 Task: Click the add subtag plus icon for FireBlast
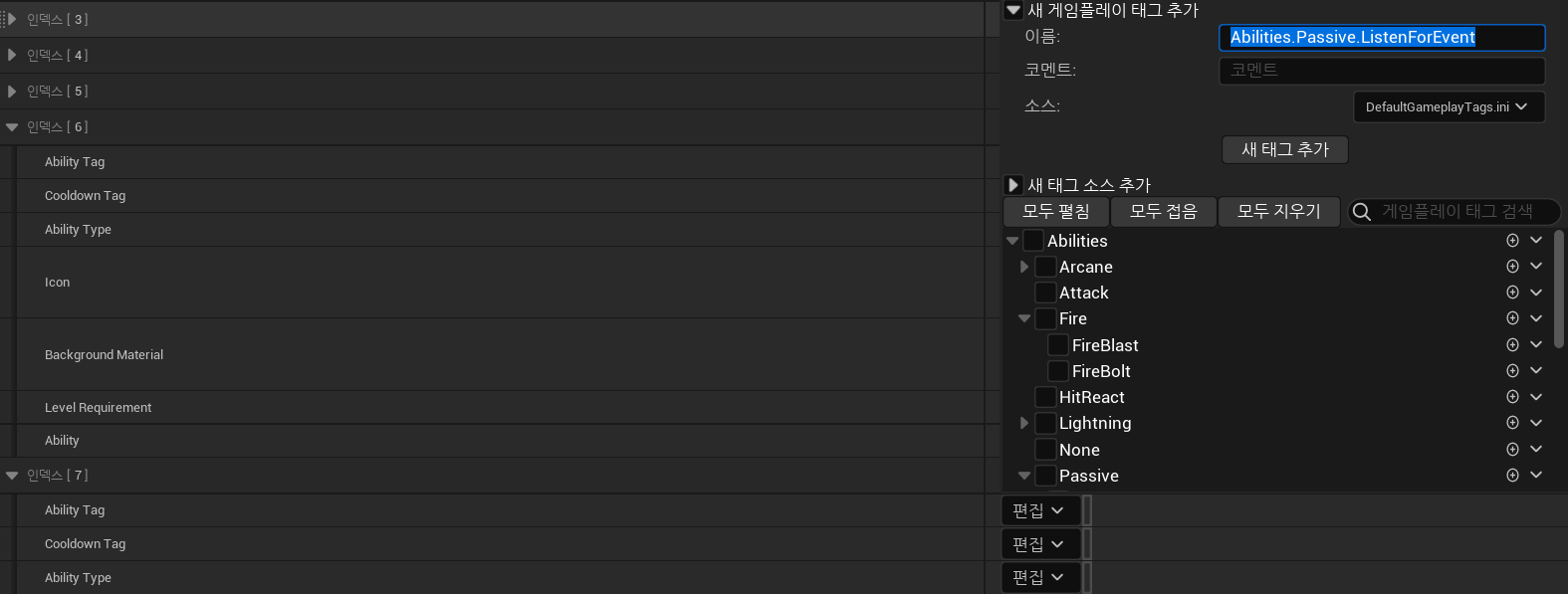click(x=1512, y=345)
